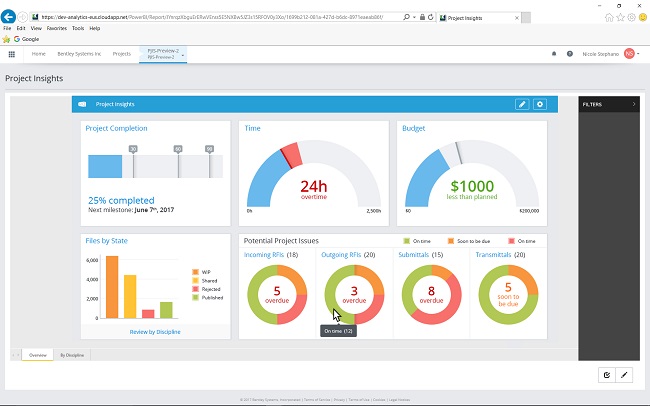
Task: Click the pencil edit icon in Project Insights header
Action: (x=522, y=104)
